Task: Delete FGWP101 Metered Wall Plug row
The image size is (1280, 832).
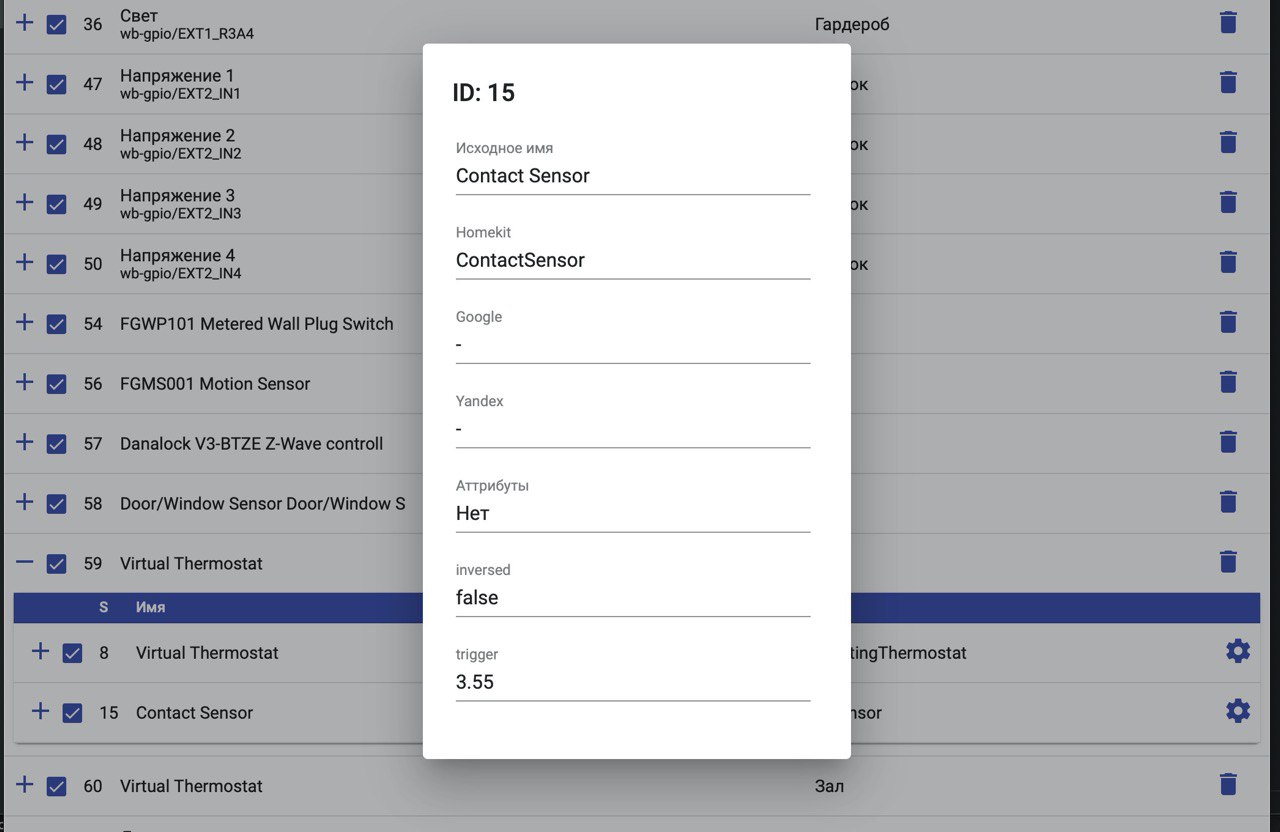Action: point(1229,322)
